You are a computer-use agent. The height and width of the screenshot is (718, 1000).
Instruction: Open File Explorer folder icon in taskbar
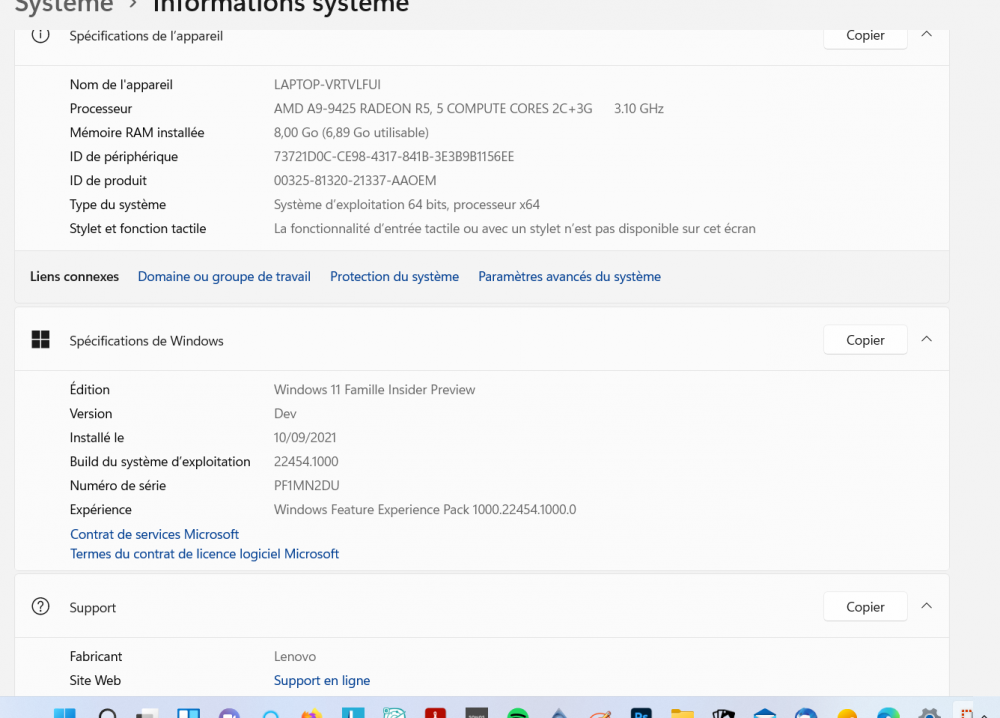click(x=682, y=713)
